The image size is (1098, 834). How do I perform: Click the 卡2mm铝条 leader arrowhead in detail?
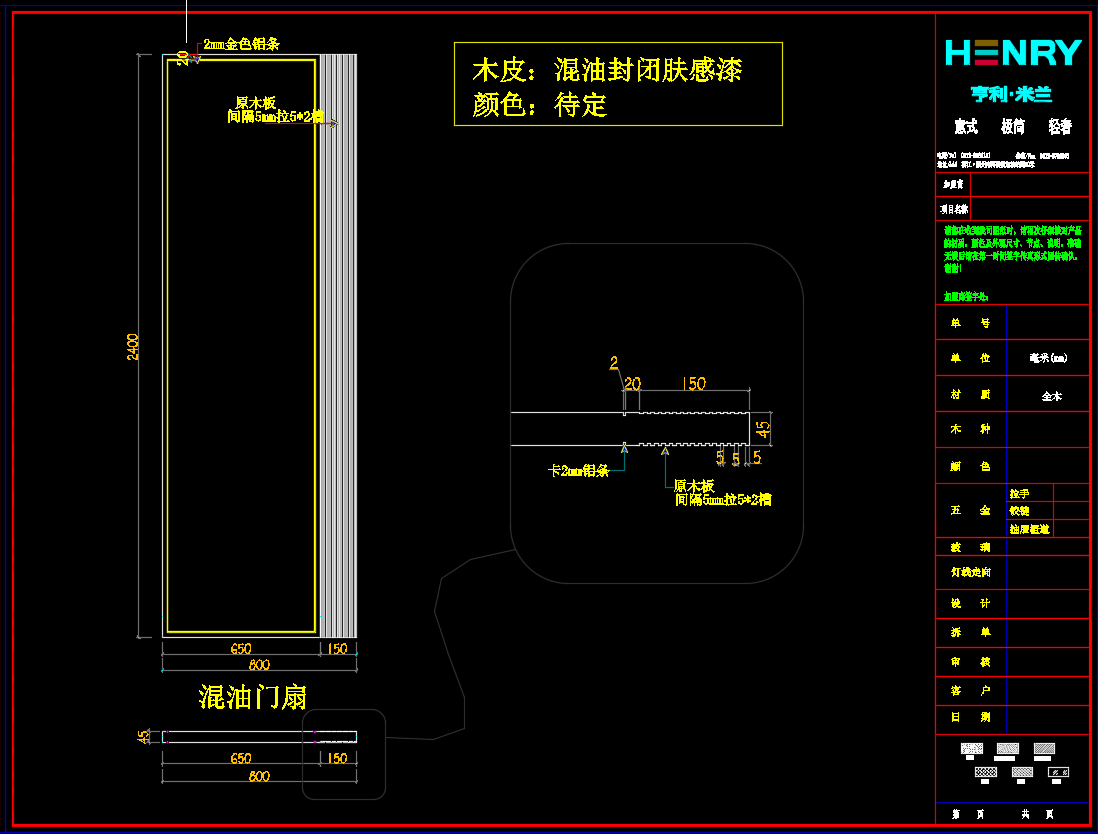click(625, 449)
